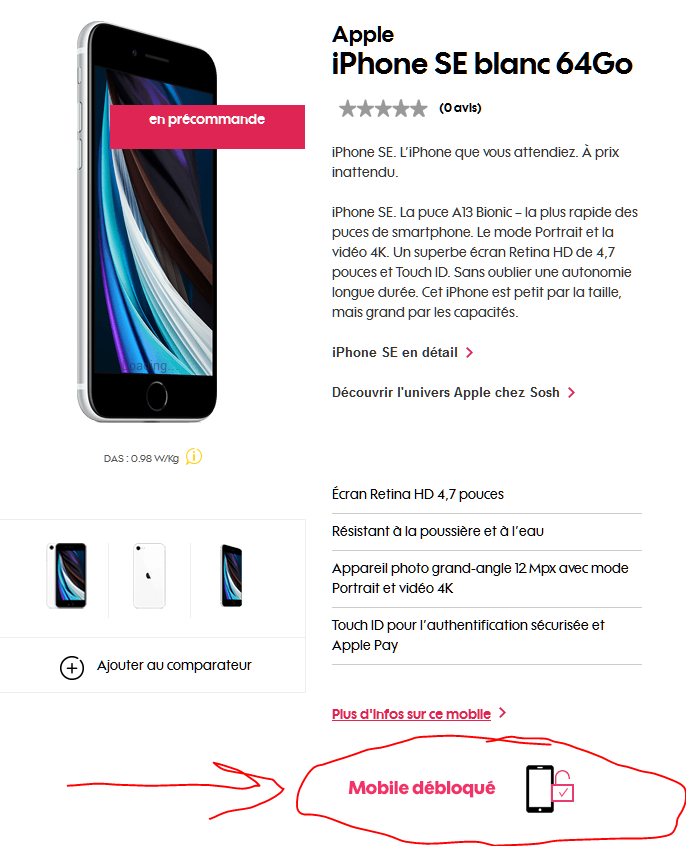
Task: Click the en précommande red banner
Action: click(x=207, y=127)
